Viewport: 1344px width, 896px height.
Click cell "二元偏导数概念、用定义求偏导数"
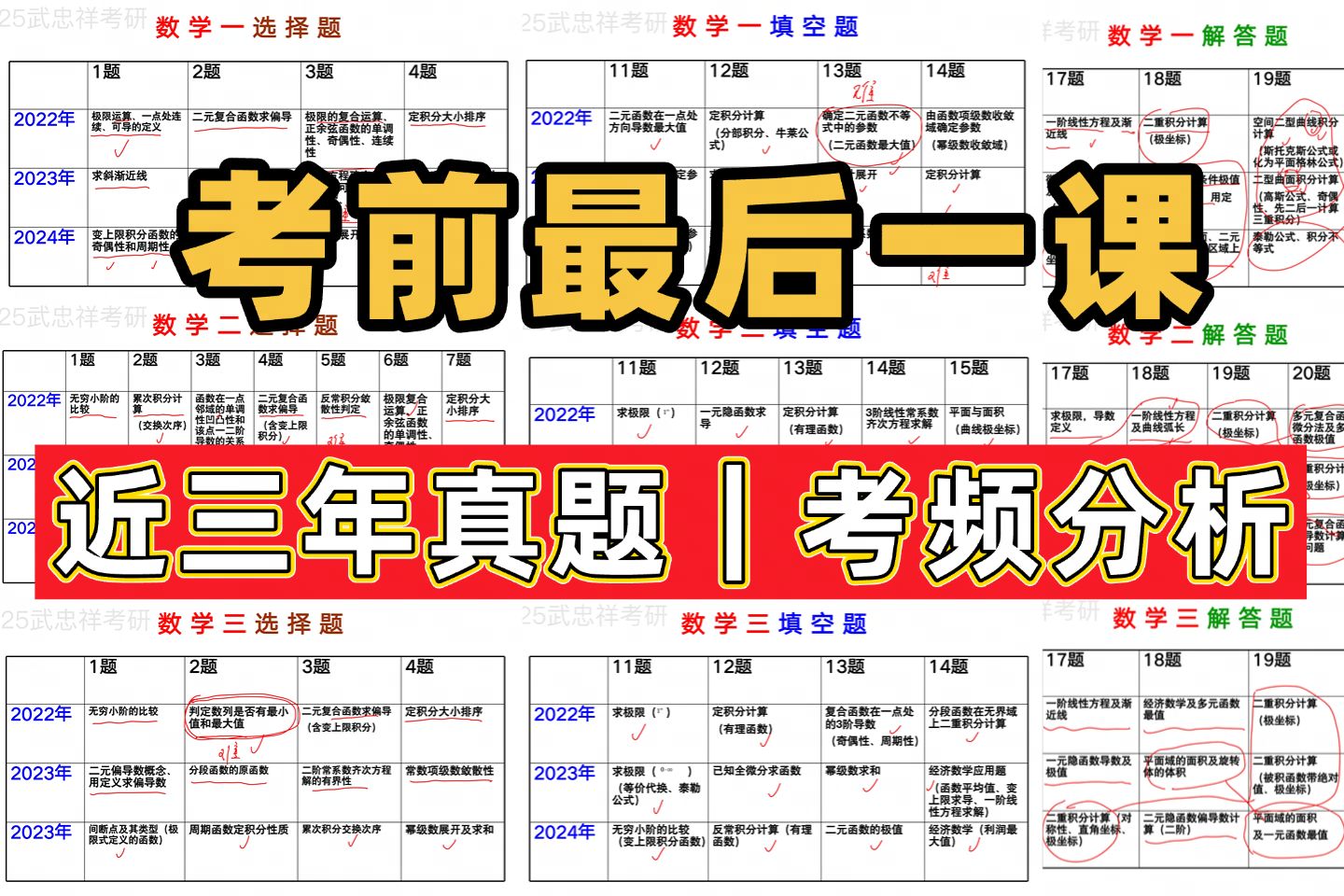pos(130,777)
